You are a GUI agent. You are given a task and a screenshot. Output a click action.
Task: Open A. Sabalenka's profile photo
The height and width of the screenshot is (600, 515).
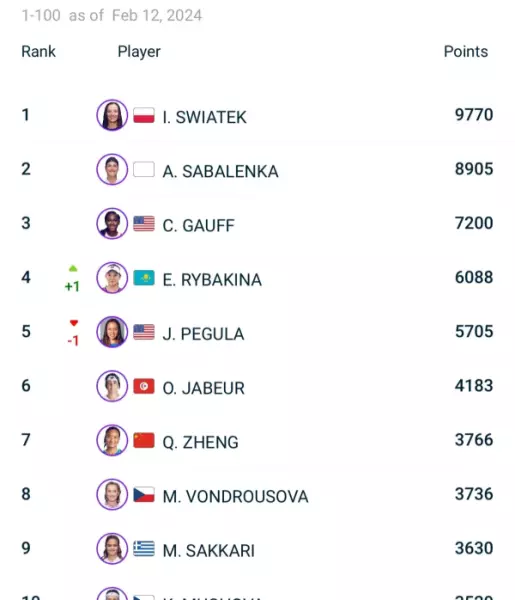click(x=112, y=169)
